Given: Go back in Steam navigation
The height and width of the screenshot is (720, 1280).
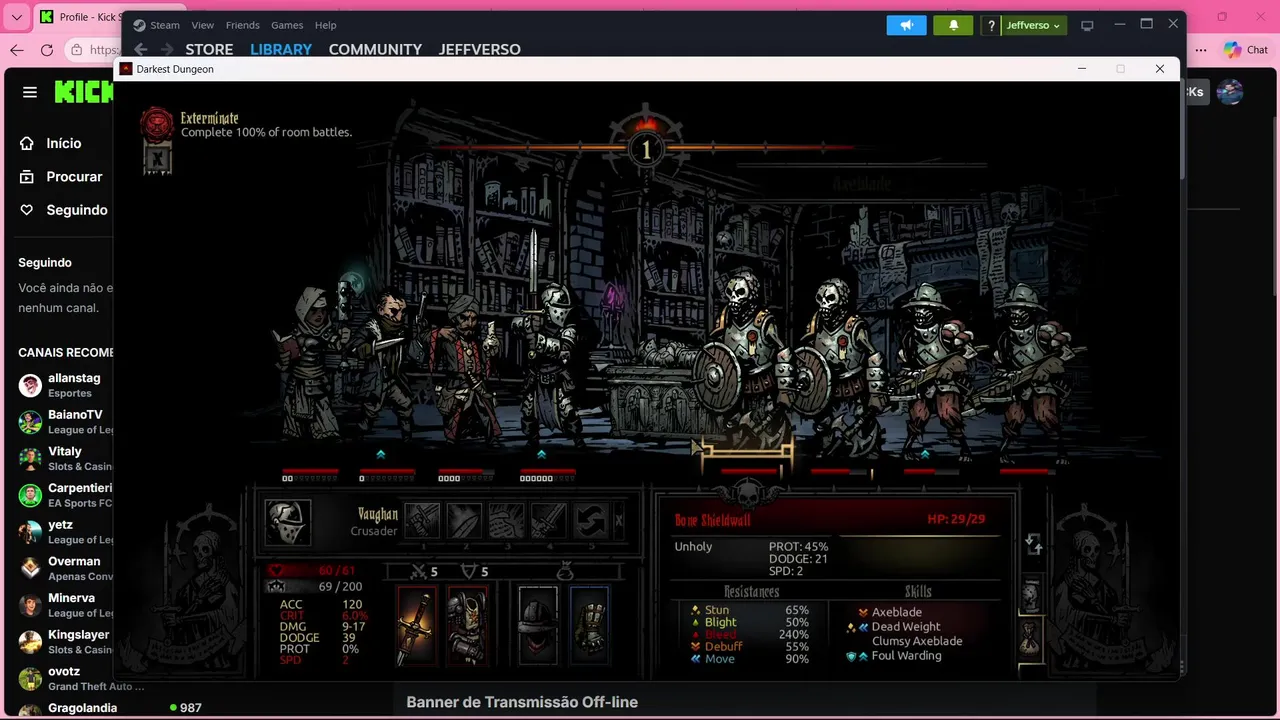Looking at the screenshot, I should [x=141, y=49].
